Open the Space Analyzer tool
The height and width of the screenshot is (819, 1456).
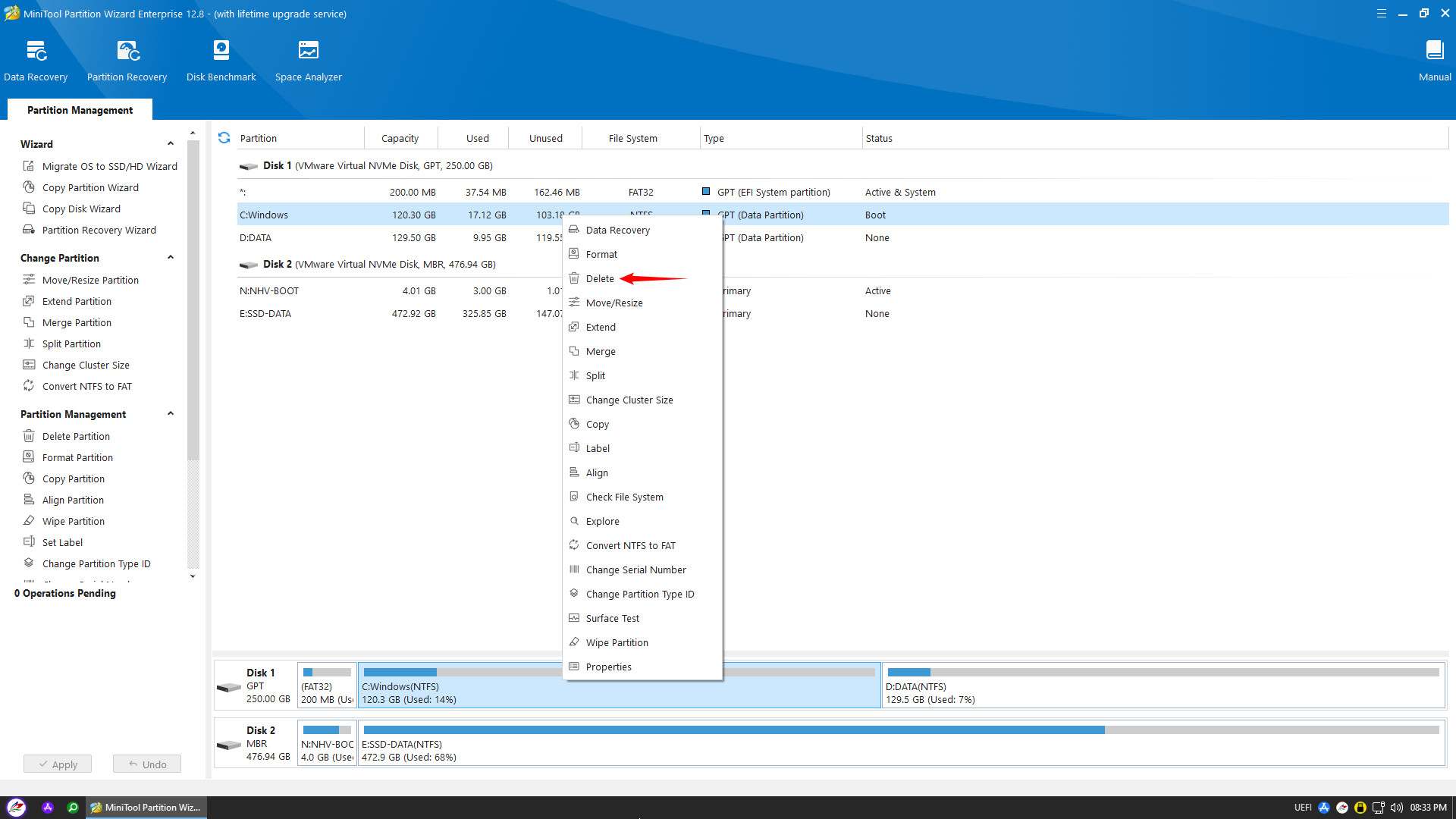308,52
